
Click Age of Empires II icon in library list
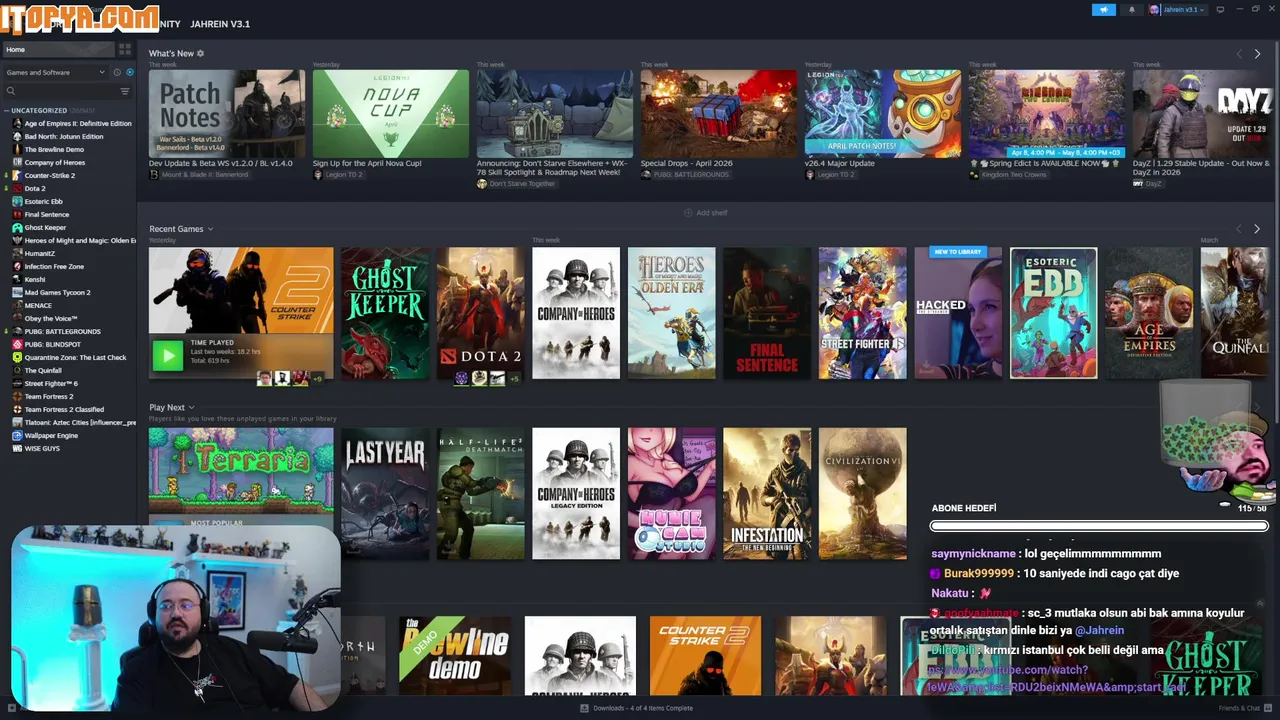17,123
